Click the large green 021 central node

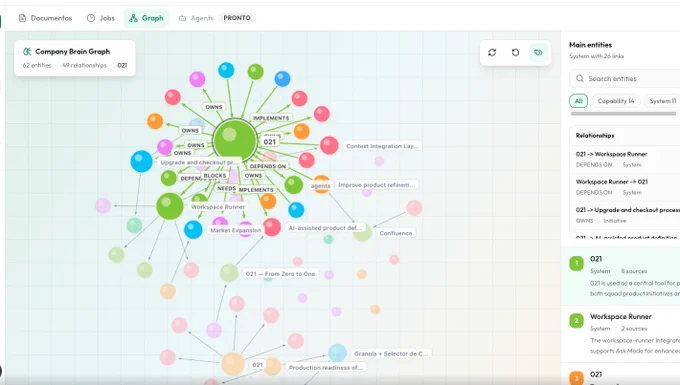pos(235,140)
